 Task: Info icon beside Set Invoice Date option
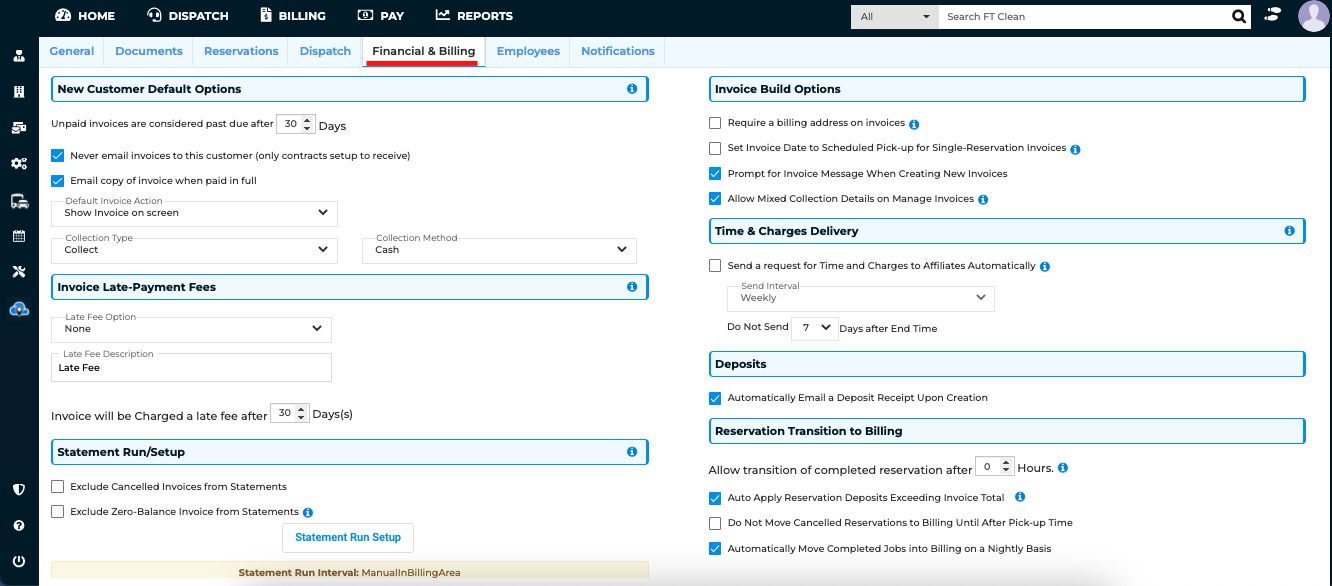tap(1075, 149)
